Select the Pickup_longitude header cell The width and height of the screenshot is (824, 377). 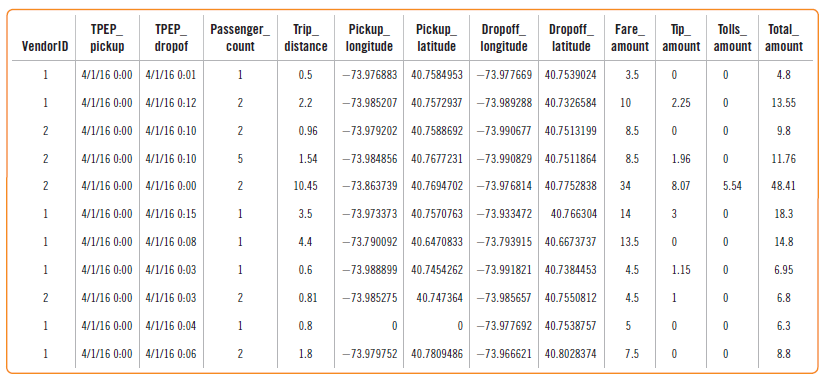pyautogui.click(x=368, y=37)
